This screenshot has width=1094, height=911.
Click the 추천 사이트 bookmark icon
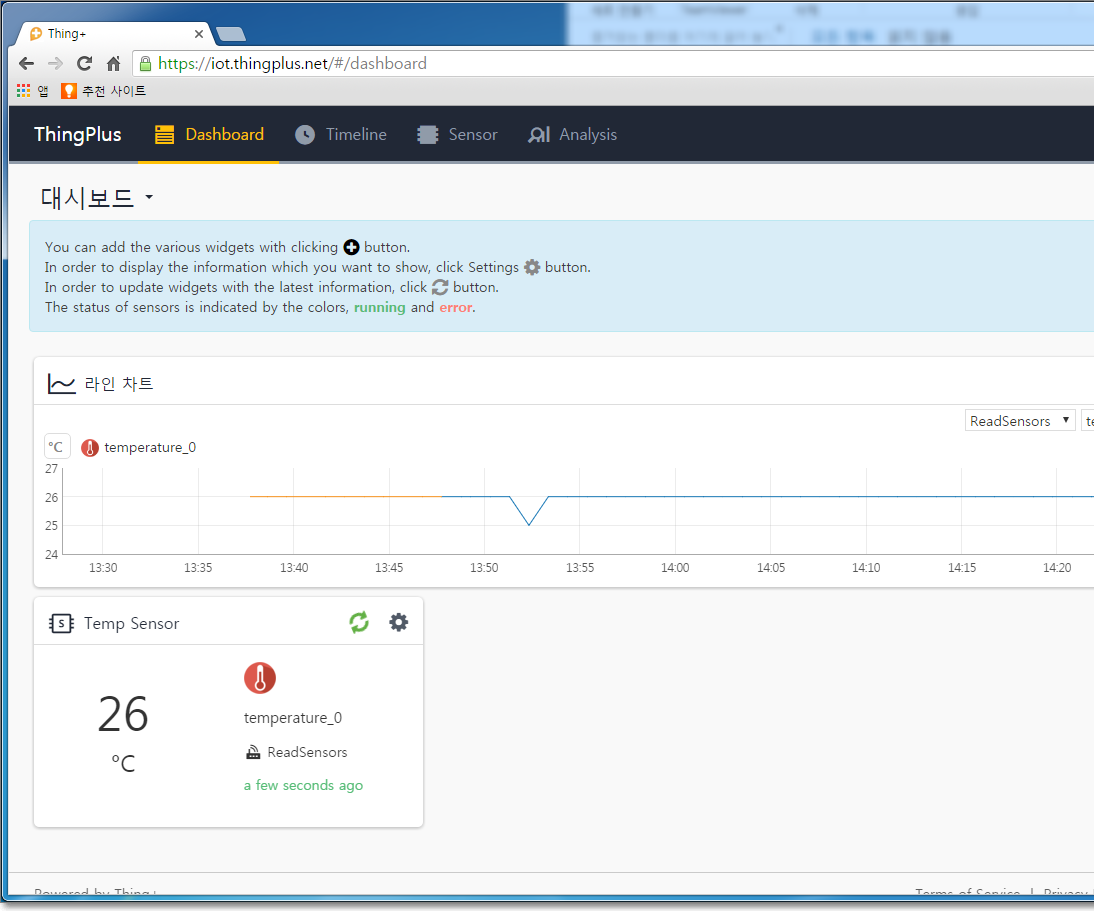coord(68,90)
